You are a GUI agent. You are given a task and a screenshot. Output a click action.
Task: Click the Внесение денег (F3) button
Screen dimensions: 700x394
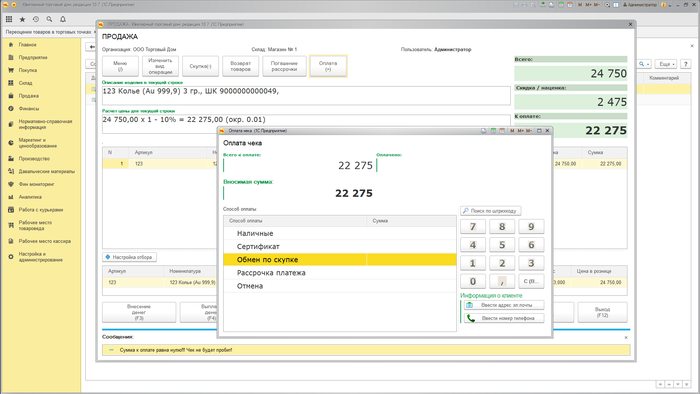click(x=139, y=312)
